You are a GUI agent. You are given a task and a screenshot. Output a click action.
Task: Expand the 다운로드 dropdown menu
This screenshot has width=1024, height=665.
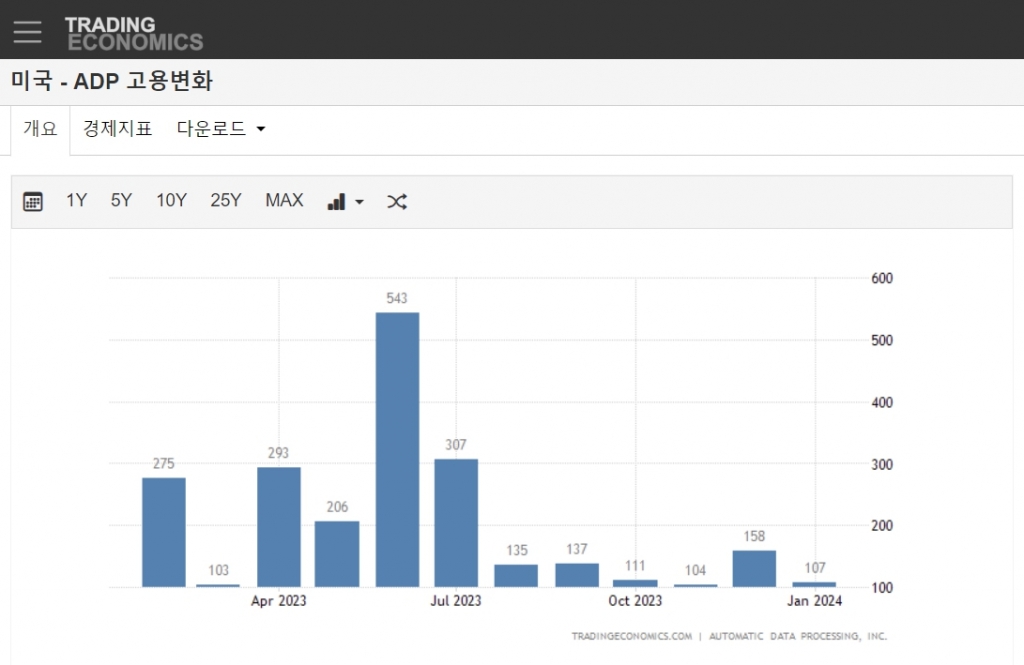point(221,129)
